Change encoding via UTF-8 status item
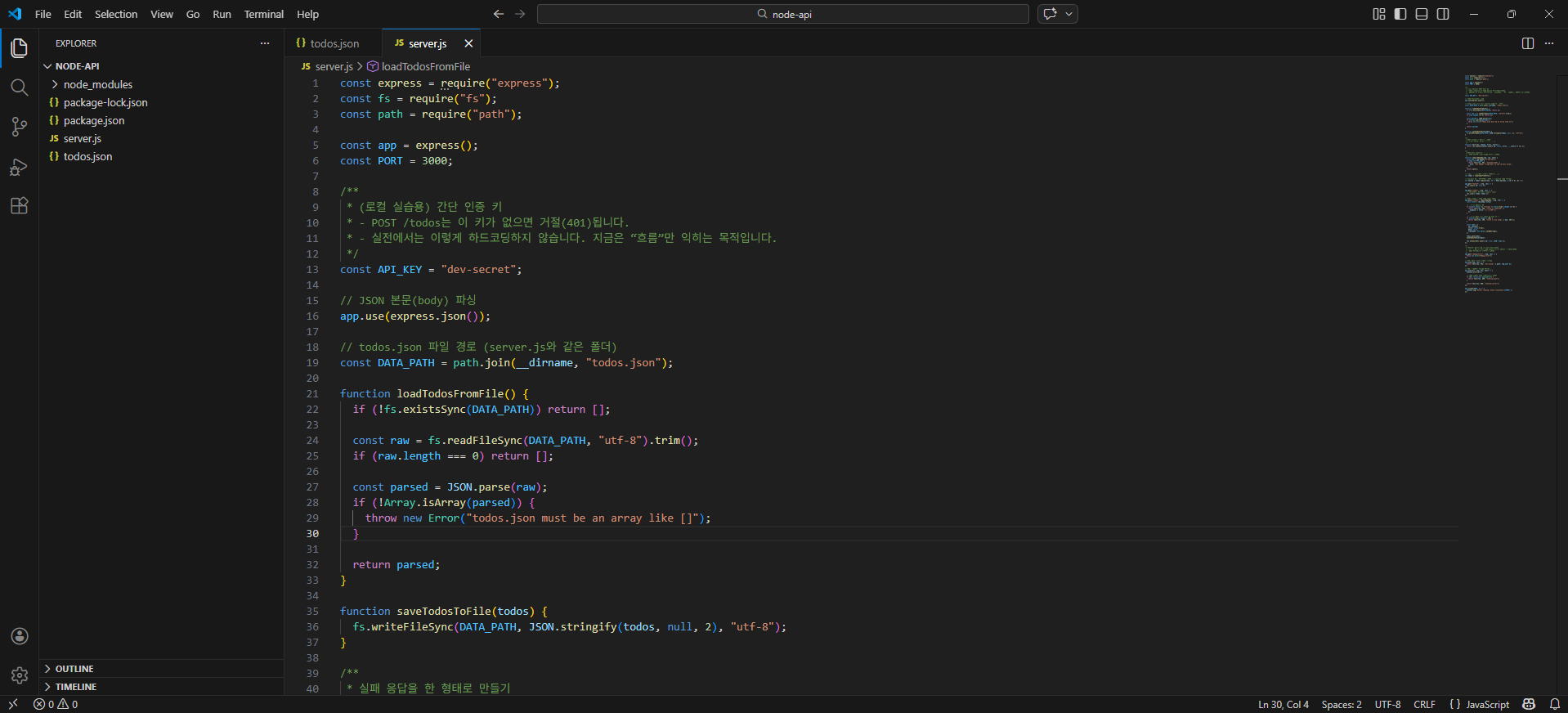The width and height of the screenshot is (1568, 713). [x=1387, y=704]
